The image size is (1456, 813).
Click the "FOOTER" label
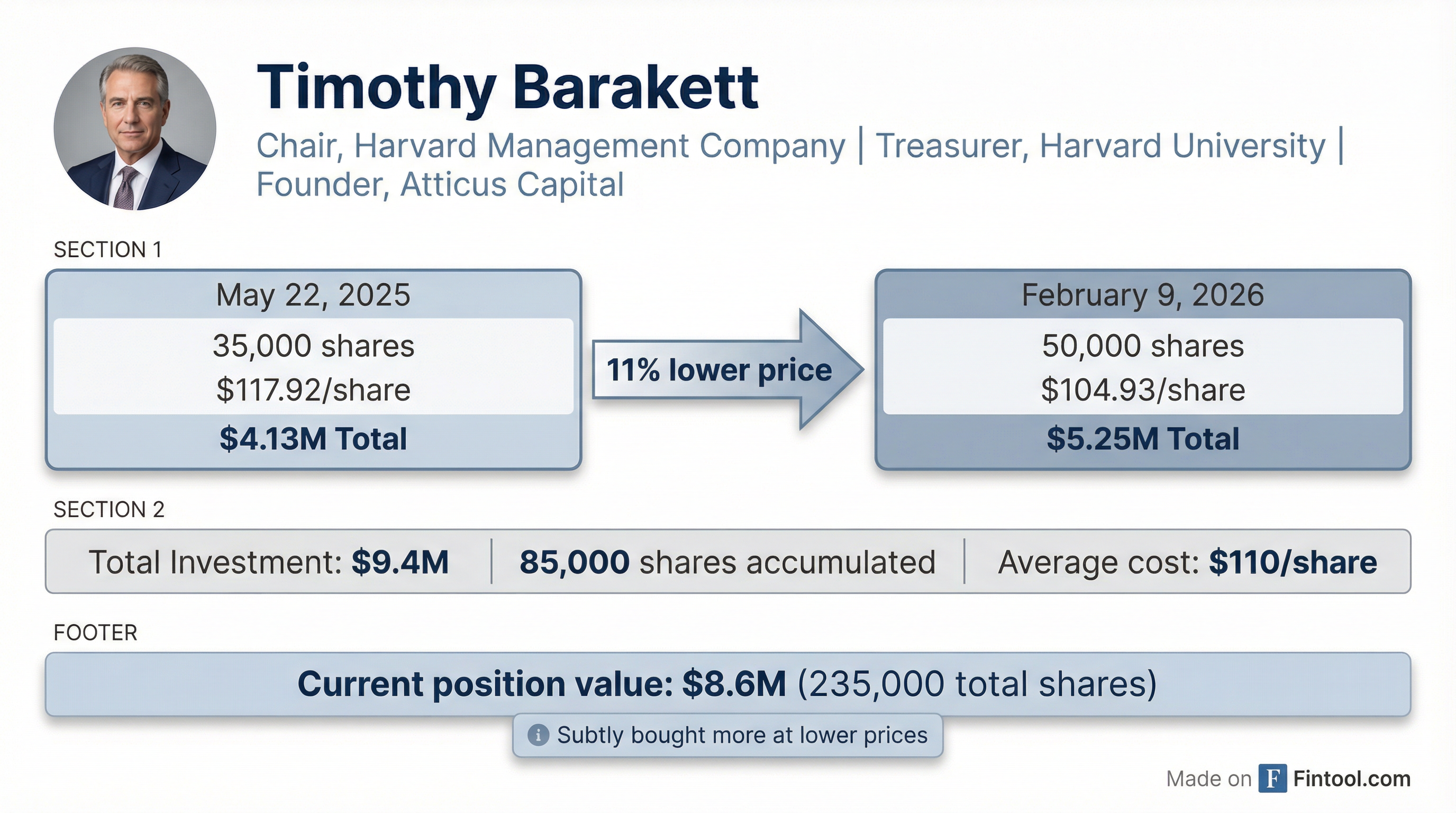(95, 633)
